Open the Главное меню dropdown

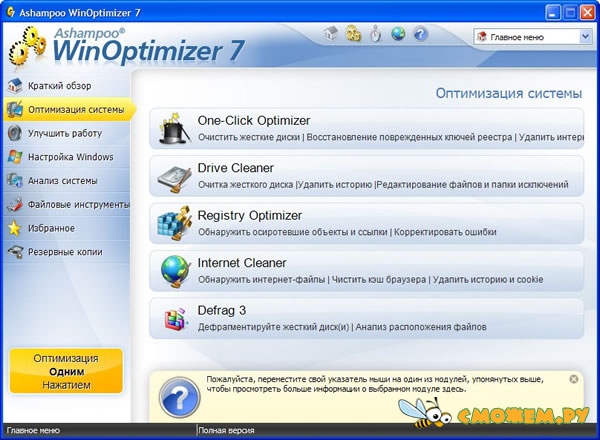[x=533, y=37]
